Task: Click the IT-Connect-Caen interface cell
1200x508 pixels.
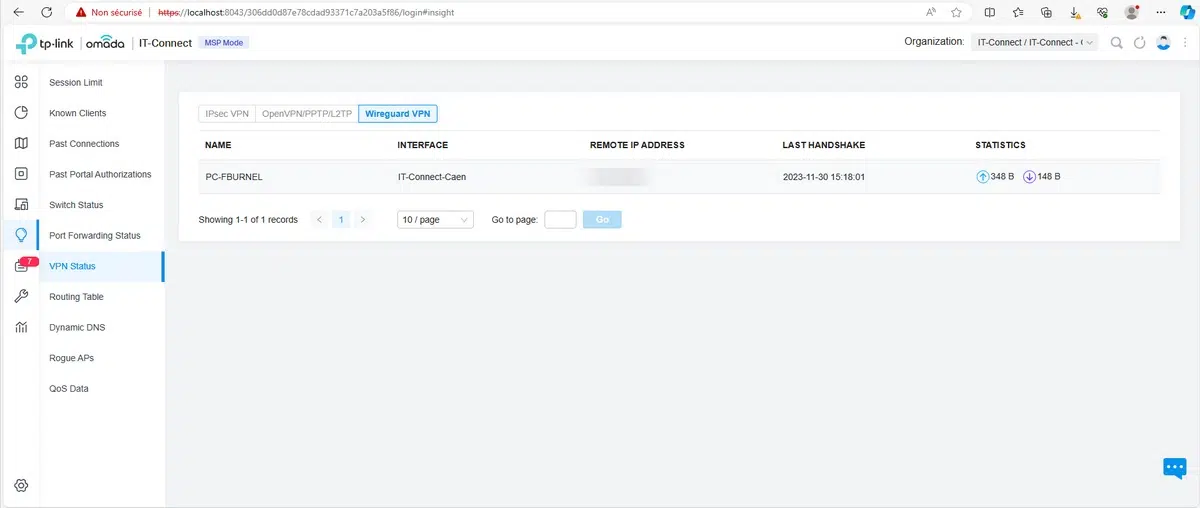Action: 432,176
